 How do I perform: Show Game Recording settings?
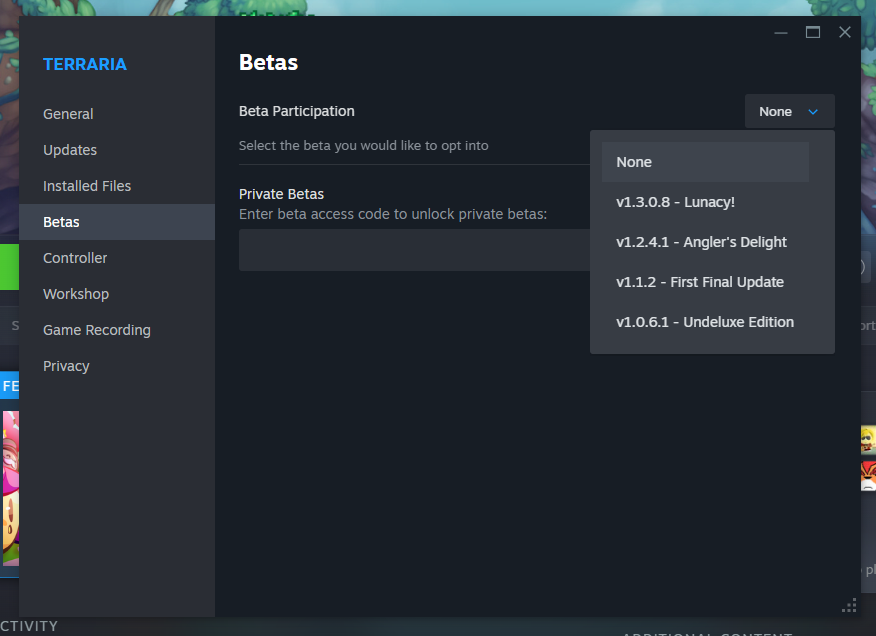(97, 330)
